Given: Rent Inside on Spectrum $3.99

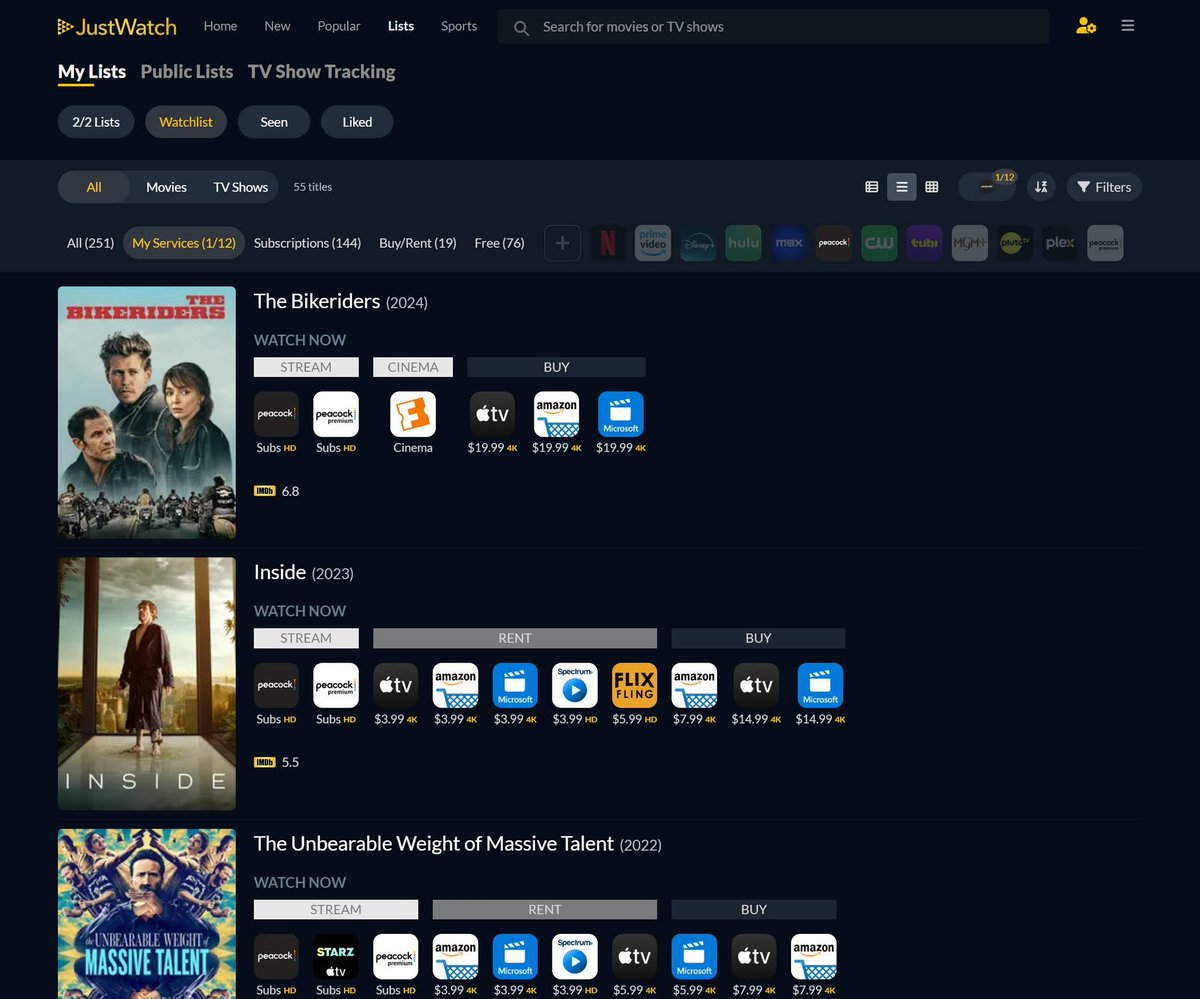Looking at the screenshot, I should pos(575,685).
